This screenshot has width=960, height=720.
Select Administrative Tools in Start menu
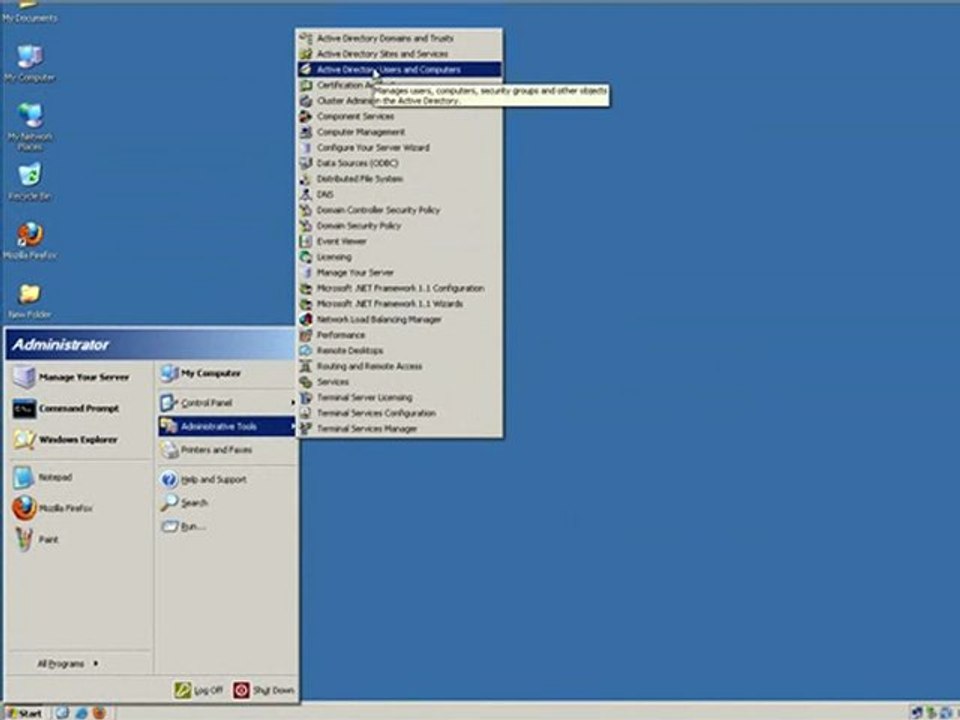227,426
